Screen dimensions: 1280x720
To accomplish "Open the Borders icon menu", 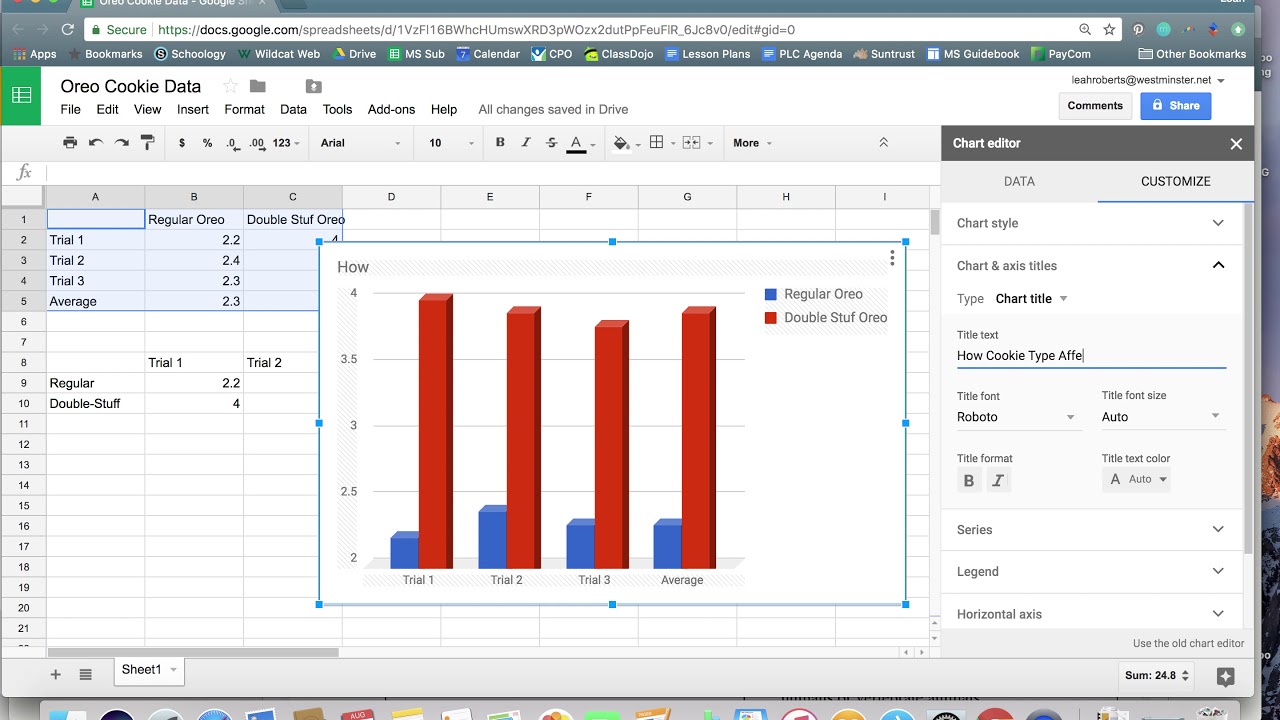I will point(657,143).
